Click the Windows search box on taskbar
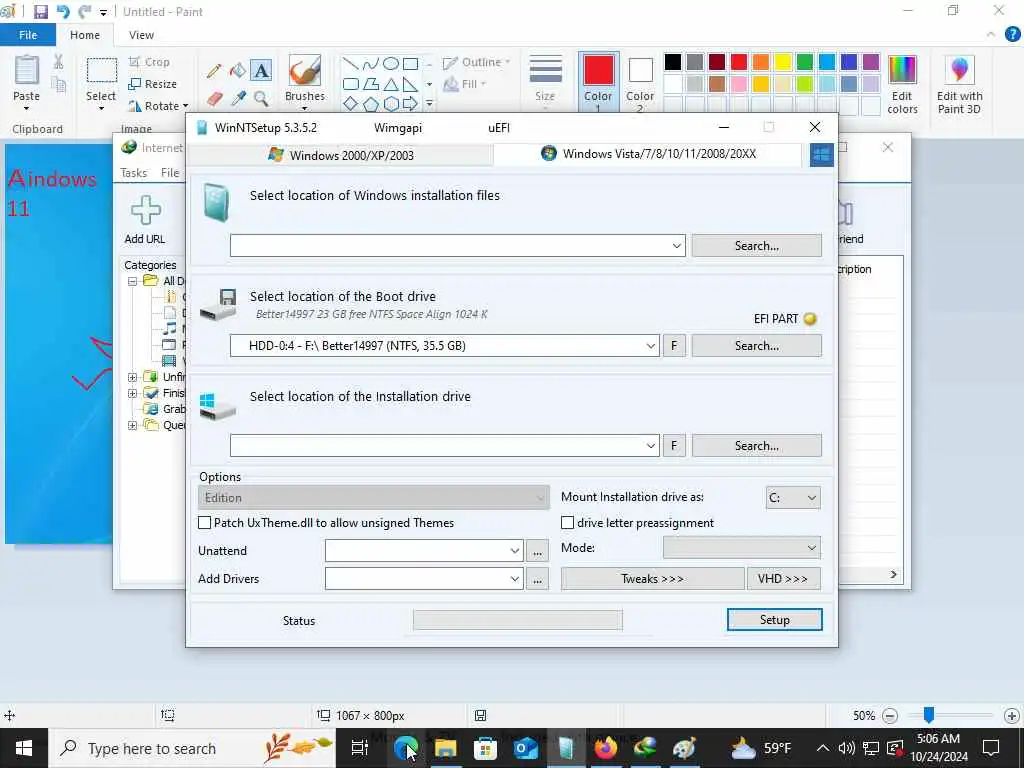Viewport: 1024px width, 768px height. point(192,748)
